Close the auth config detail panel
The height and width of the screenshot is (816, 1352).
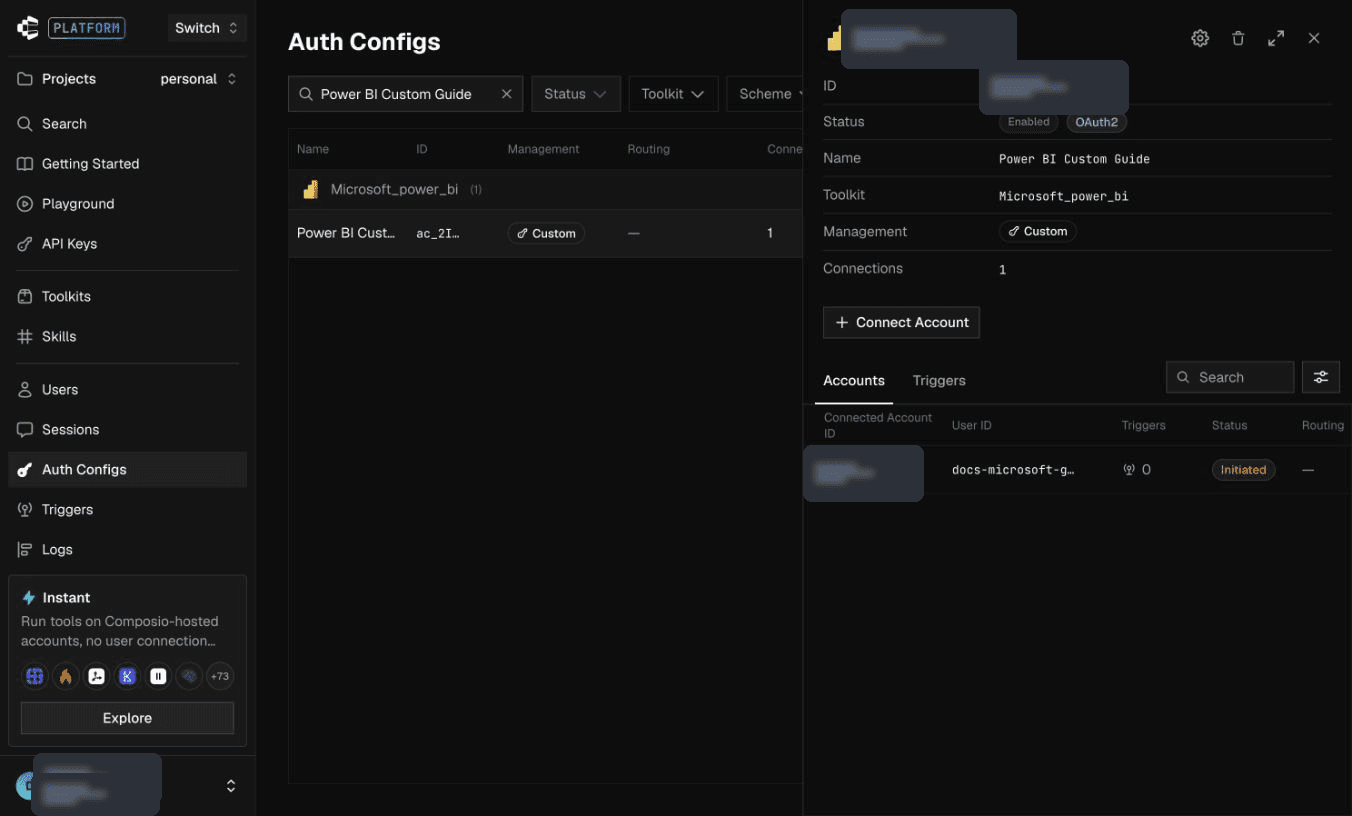[x=1314, y=38]
